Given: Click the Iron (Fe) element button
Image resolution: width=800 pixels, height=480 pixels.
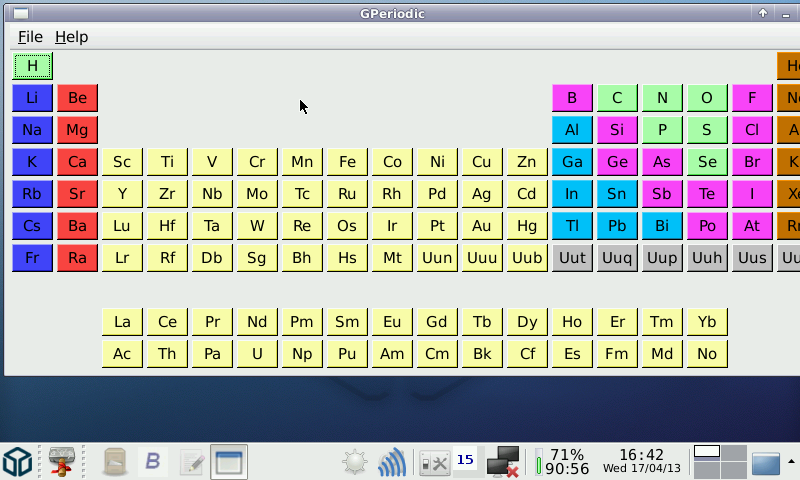Looking at the screenshot, I should pyautogui.click(x=347, y=162).
